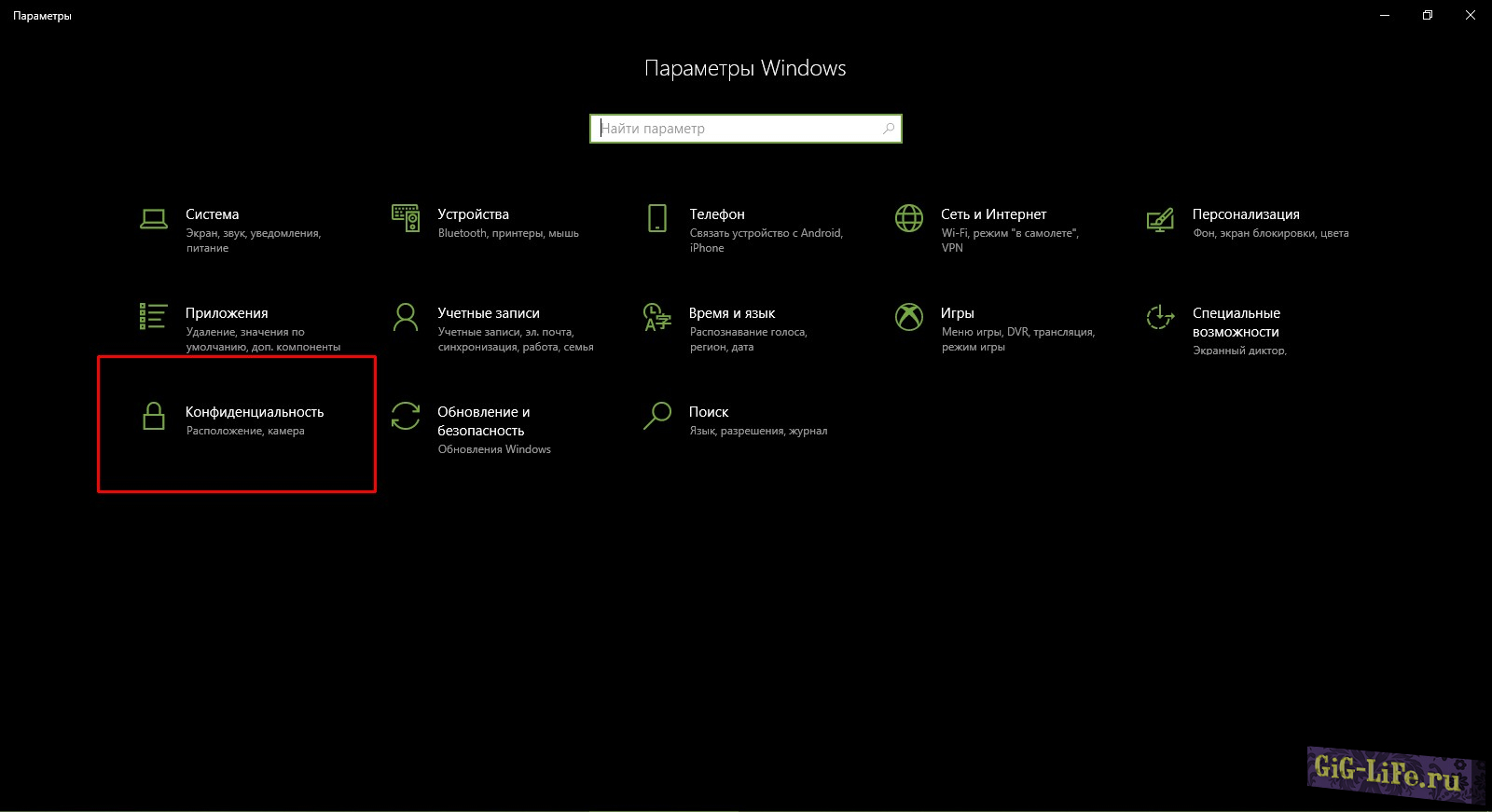Image resolution: width=1492 pixels, height=812 pixels.
Task: Open the Network globe icon
Action: point(909,218)
